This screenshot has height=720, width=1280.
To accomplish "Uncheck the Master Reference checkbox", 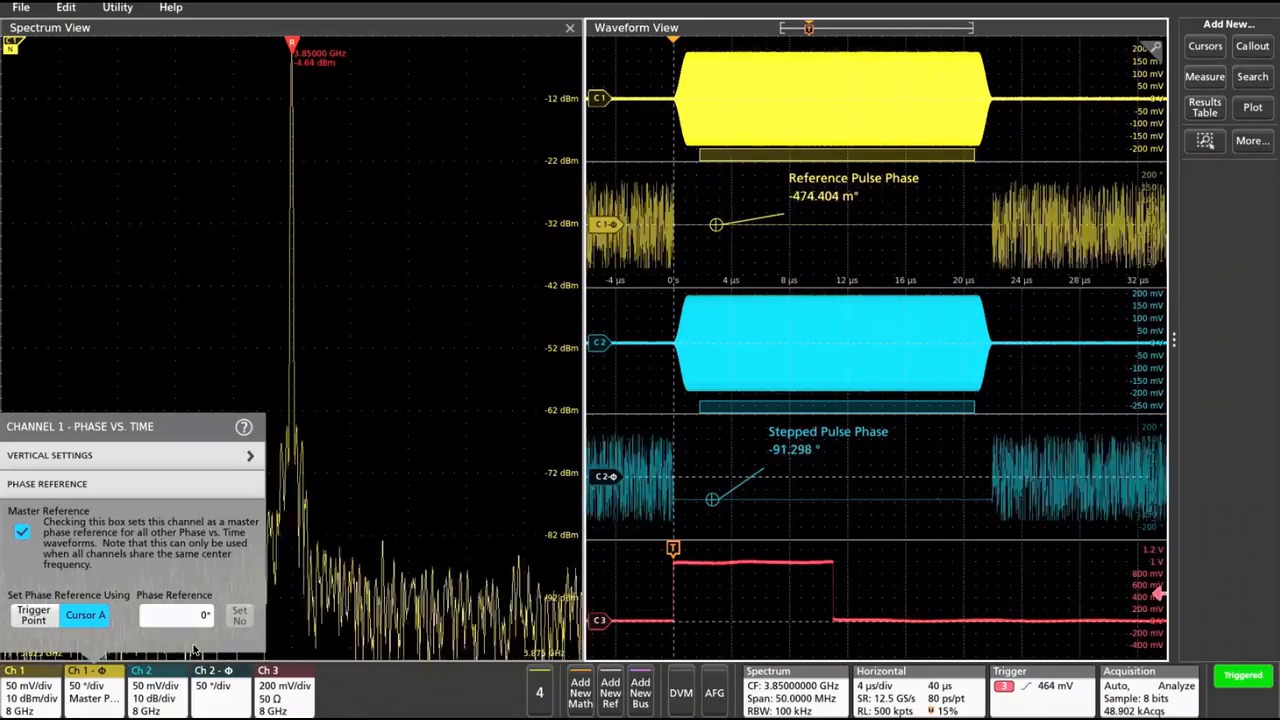I will tap(22, 531).
